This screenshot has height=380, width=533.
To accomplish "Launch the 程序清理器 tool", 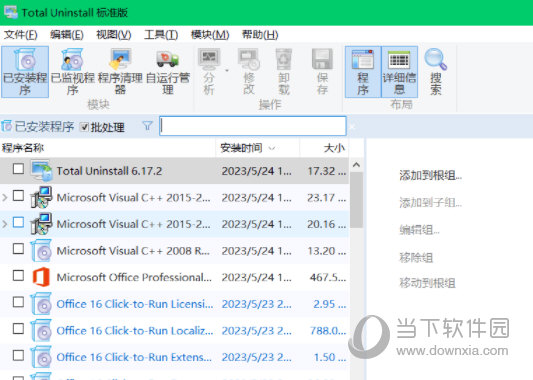I will [120, 72].
